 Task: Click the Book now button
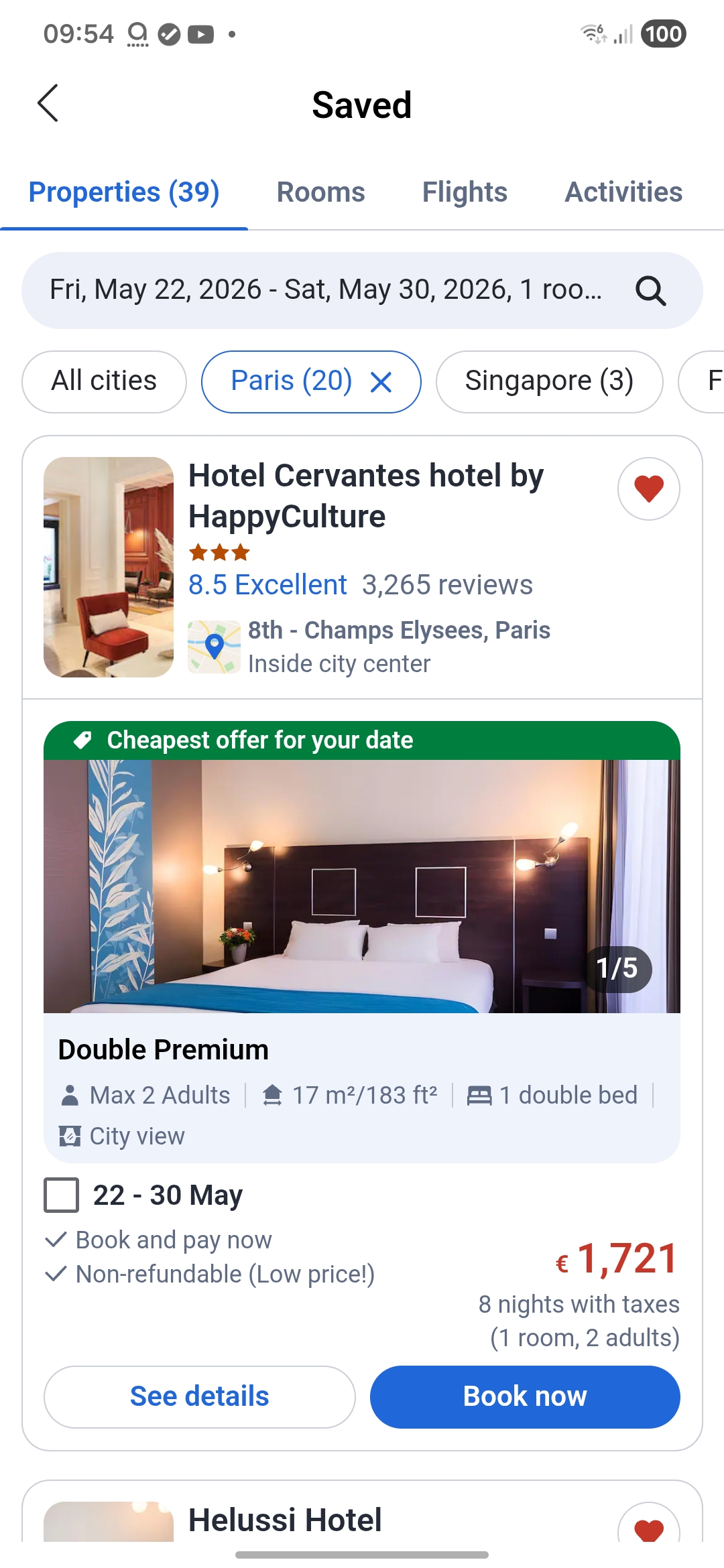coord(525,1397)
